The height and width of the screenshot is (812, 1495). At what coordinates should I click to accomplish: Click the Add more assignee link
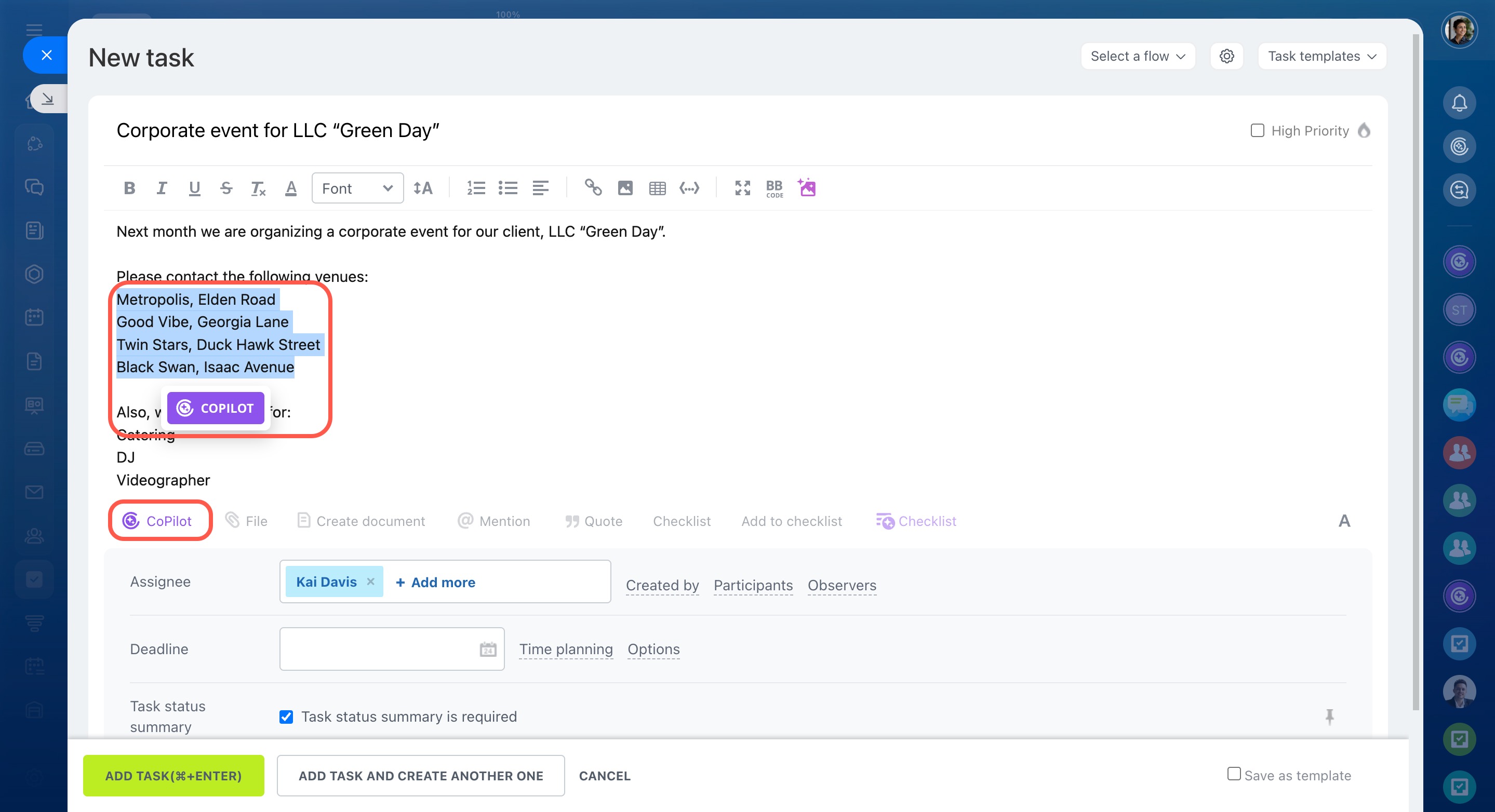coord(435,581)
